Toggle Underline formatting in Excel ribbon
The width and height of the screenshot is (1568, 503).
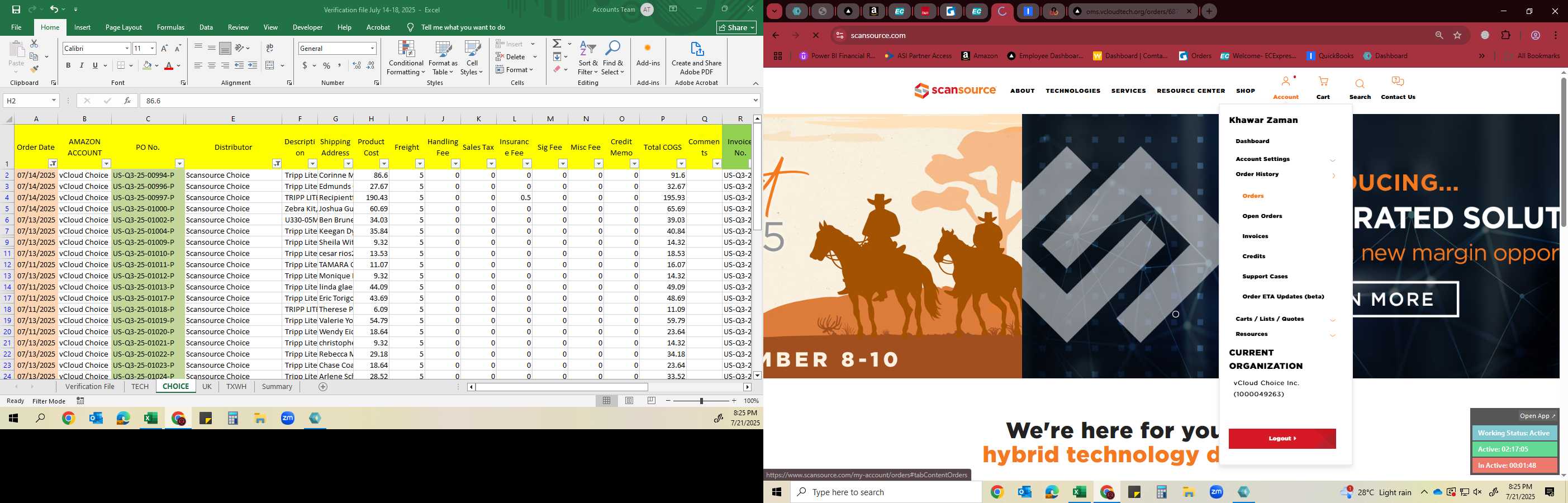pyautogui.click(x=95, y=65)
